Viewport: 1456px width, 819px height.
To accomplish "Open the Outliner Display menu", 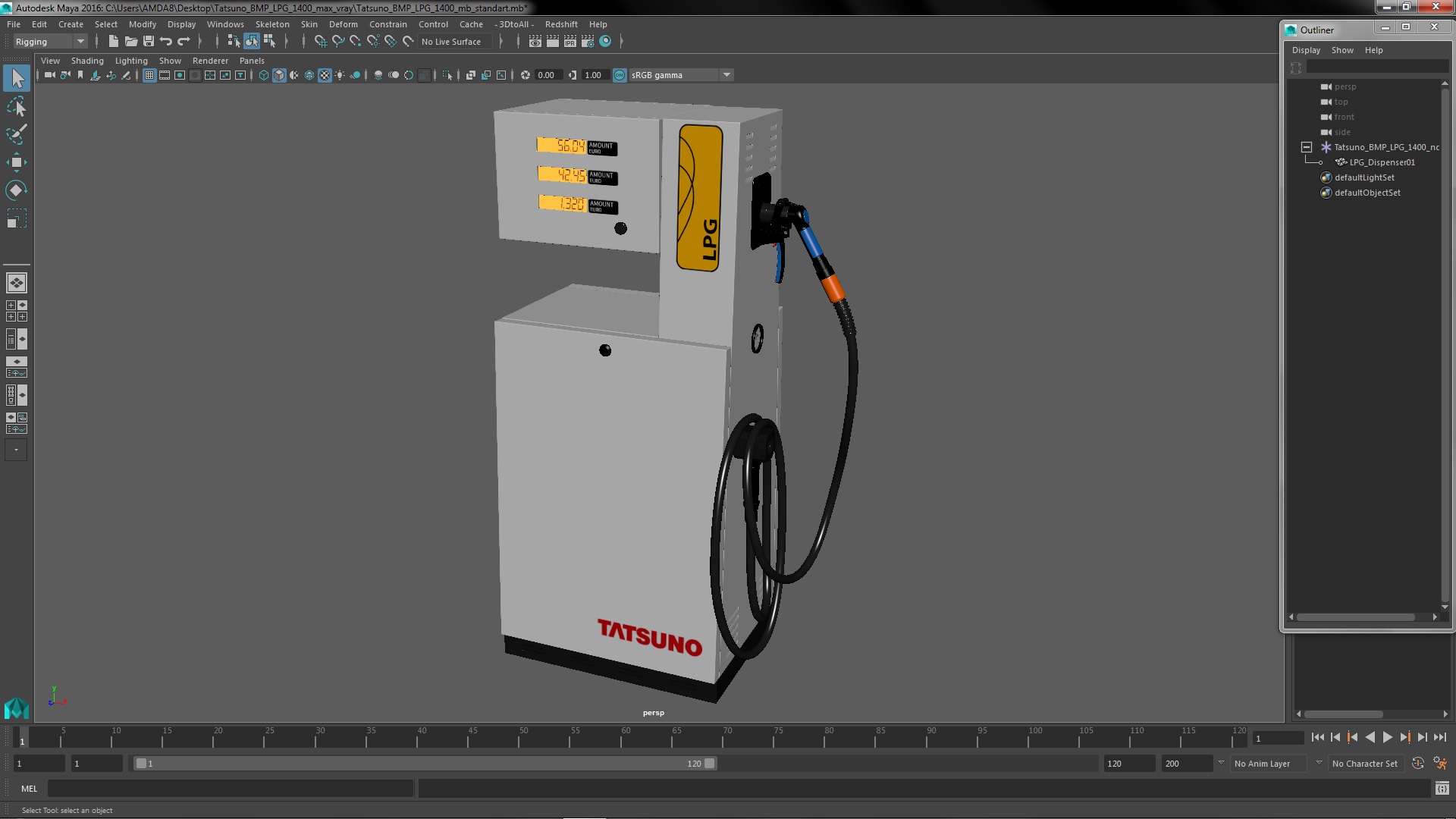I will 1306,50.
